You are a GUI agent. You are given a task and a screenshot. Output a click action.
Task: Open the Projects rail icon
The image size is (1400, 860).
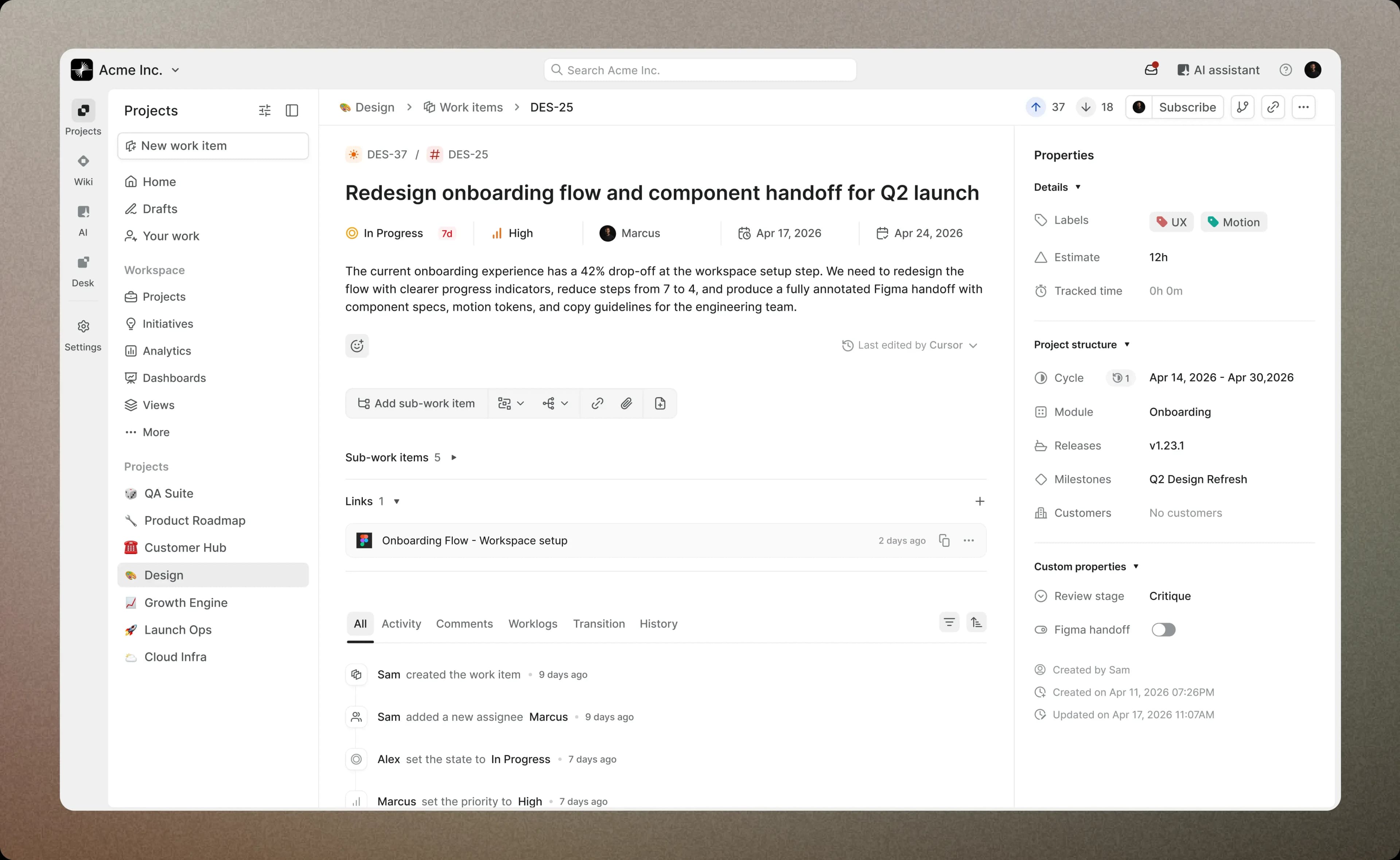click(83, 110)
